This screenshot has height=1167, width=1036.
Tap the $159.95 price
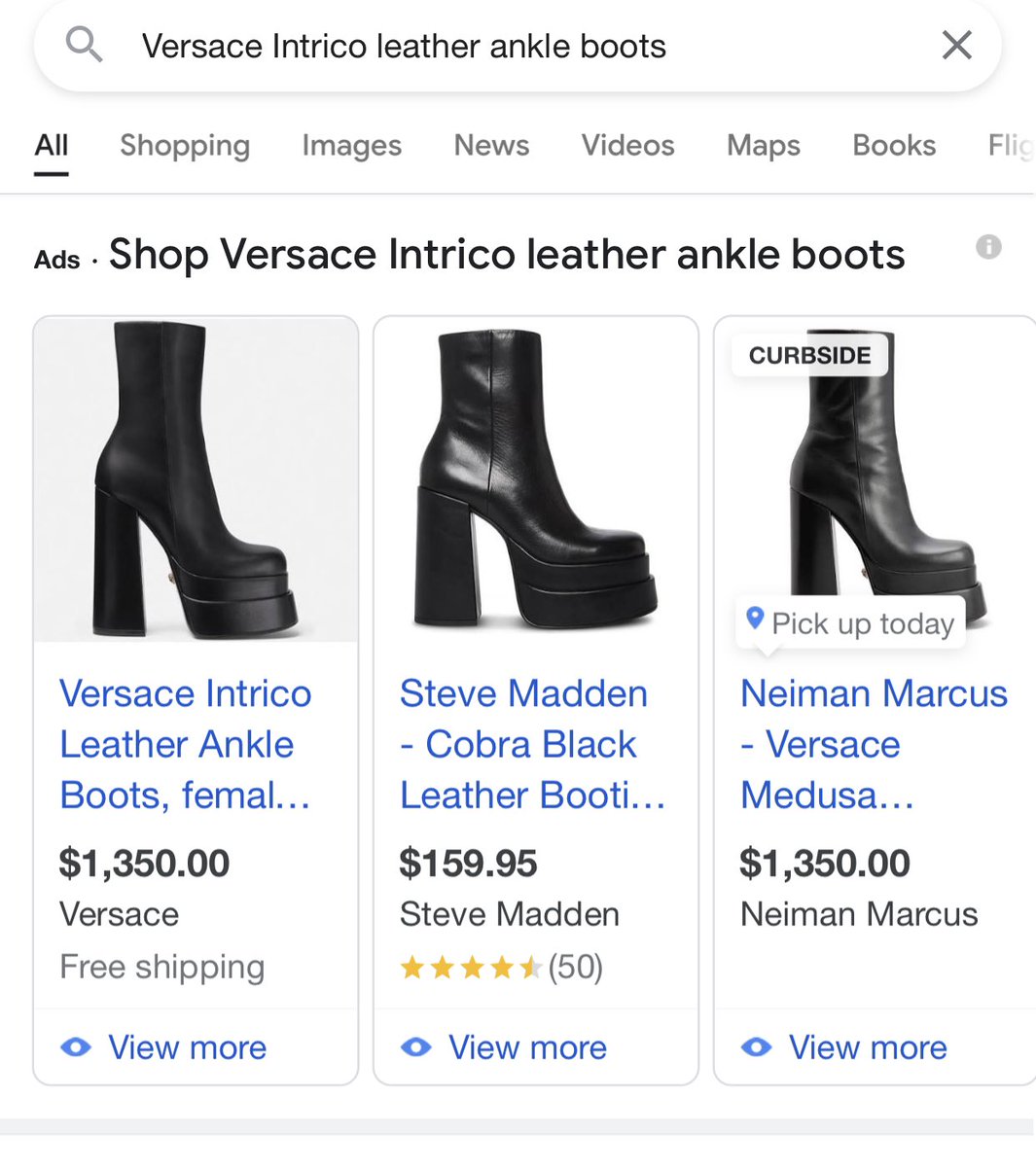[x=468, y=864]
